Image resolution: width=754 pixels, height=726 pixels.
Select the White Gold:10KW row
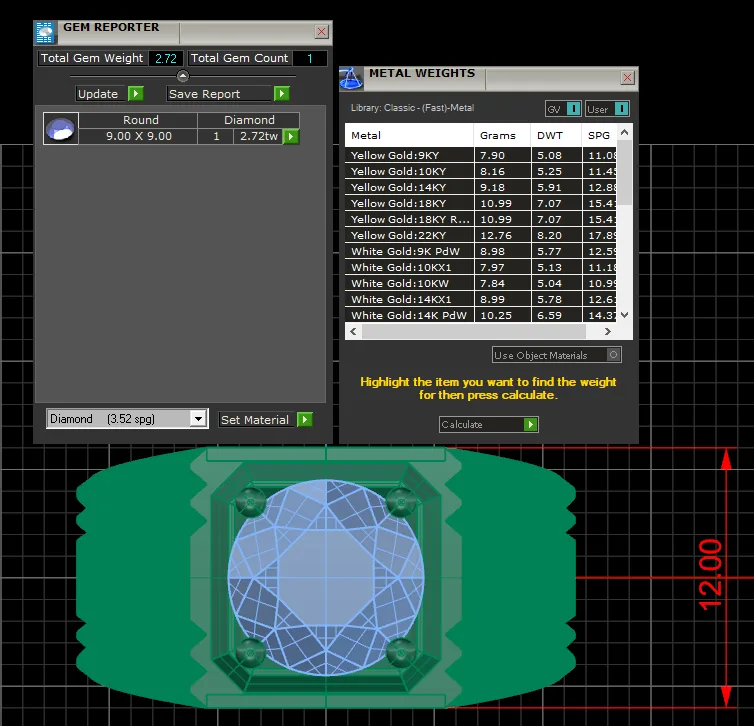[481, 283]
